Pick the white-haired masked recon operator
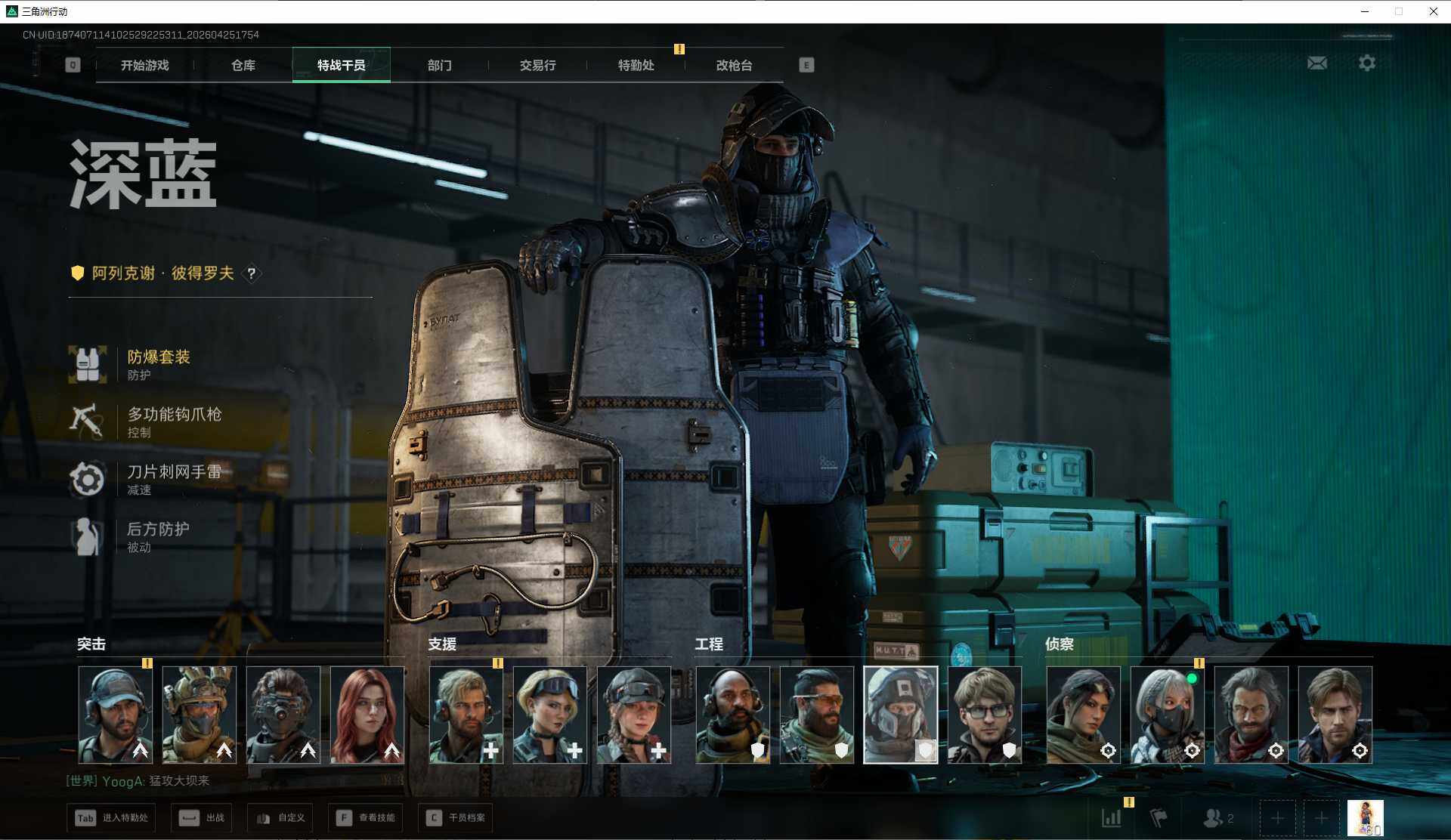Screen dimensions: 1451x840 click(x=1167, y=714)
